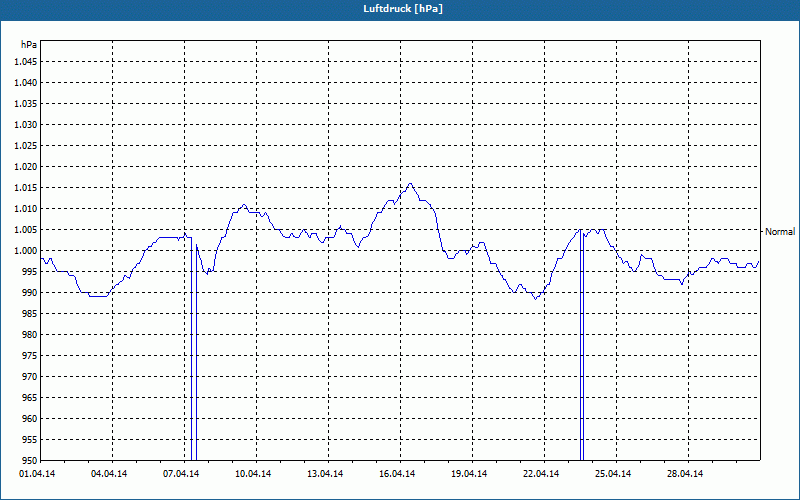Select the 1.015 y-axis value
Image resolution: width=800 pixels, height=500 pixels.
coord(26,188)
